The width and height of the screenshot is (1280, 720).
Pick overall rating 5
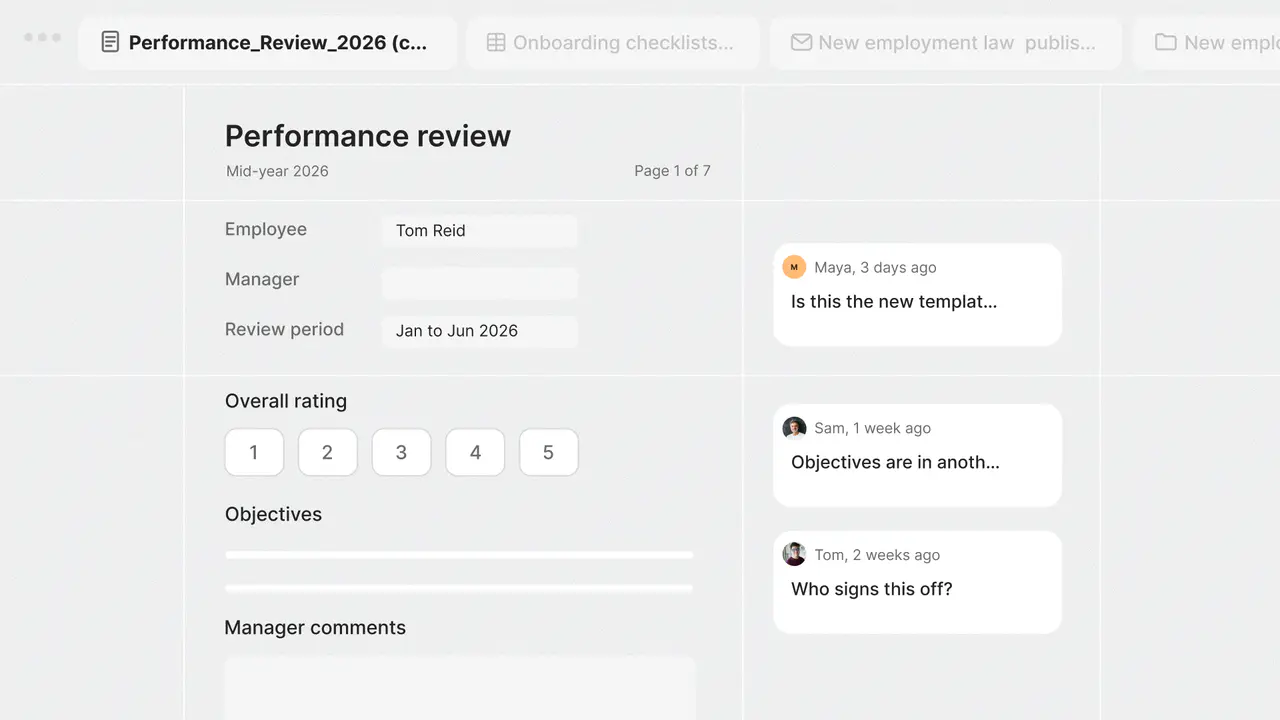pos(548,452)
